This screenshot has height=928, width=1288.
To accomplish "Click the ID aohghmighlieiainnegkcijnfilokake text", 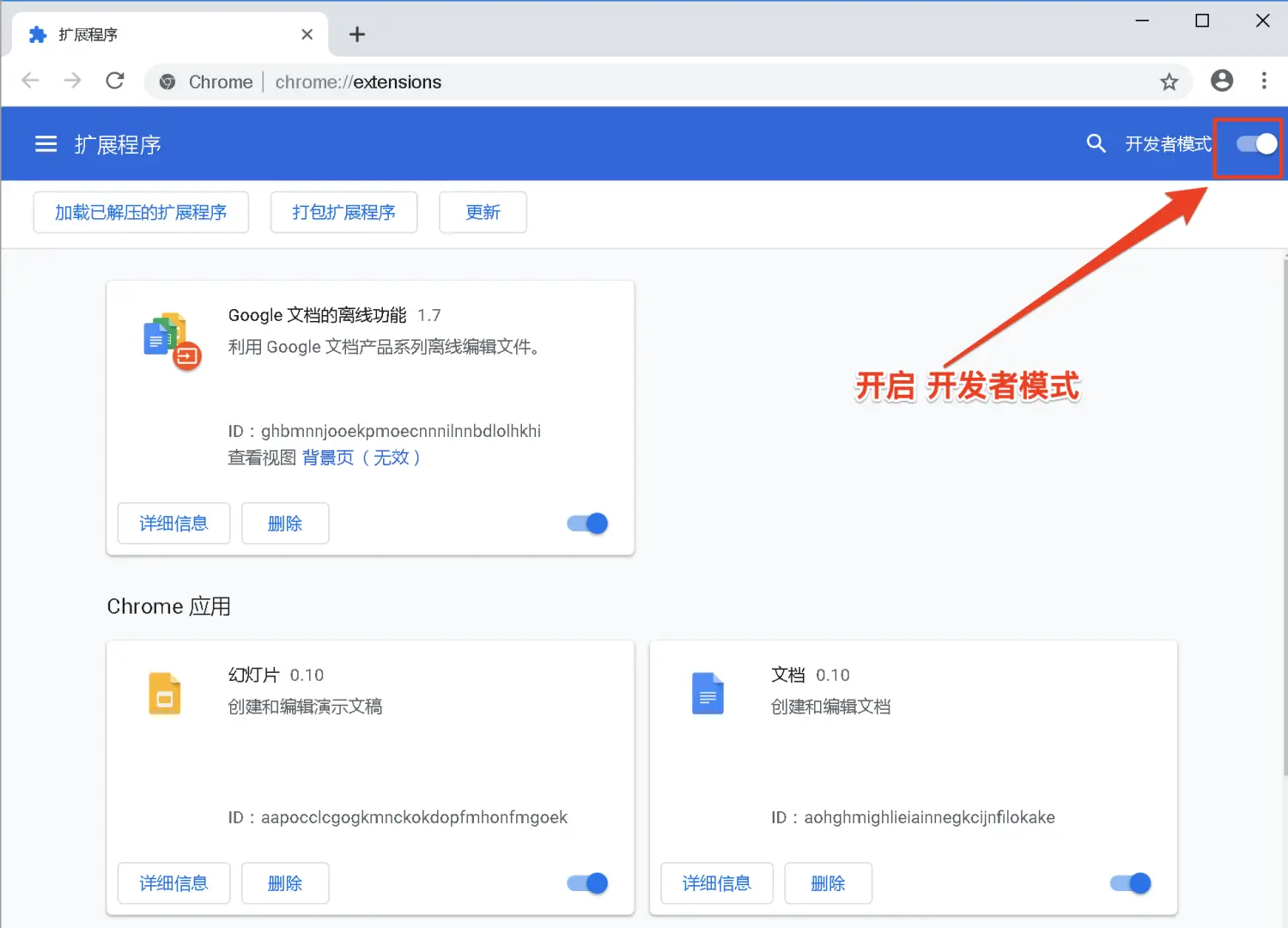I will [x=913, y=817].
